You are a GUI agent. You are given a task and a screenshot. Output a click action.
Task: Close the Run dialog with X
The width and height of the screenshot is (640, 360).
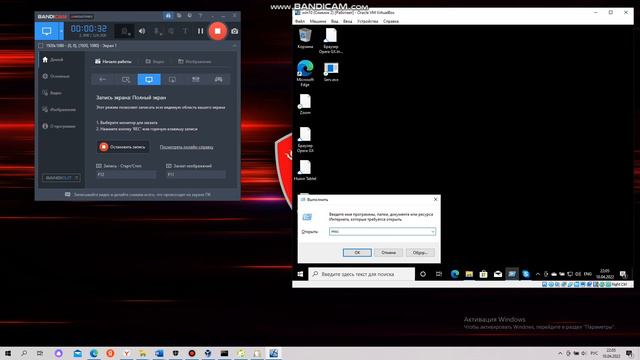tap(435, 199)
